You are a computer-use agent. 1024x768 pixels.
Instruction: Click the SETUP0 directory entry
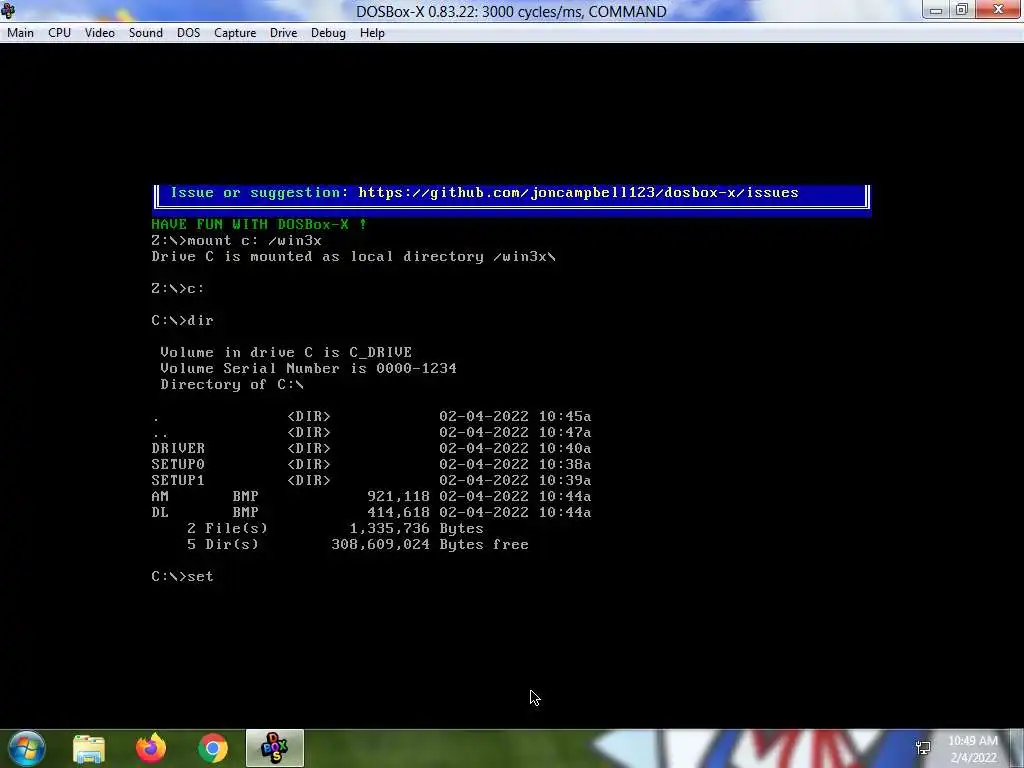pos(371,464)
